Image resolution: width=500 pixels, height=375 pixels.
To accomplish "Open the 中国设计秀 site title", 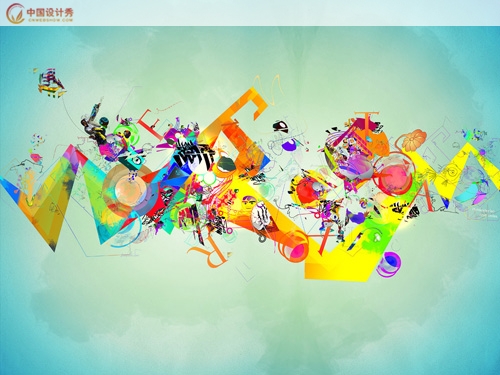I will 50,12.
